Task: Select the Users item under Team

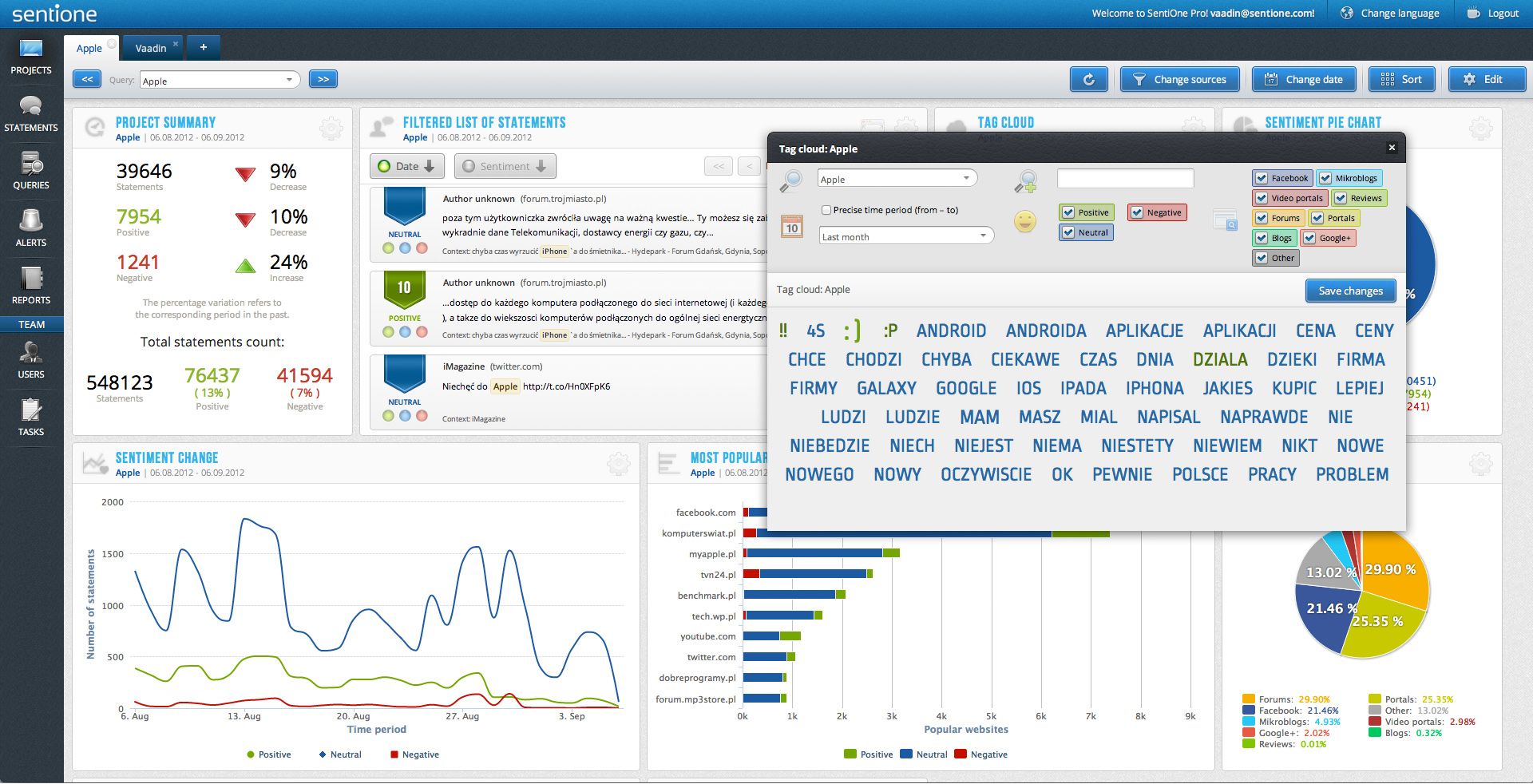Action: (31, 359)
